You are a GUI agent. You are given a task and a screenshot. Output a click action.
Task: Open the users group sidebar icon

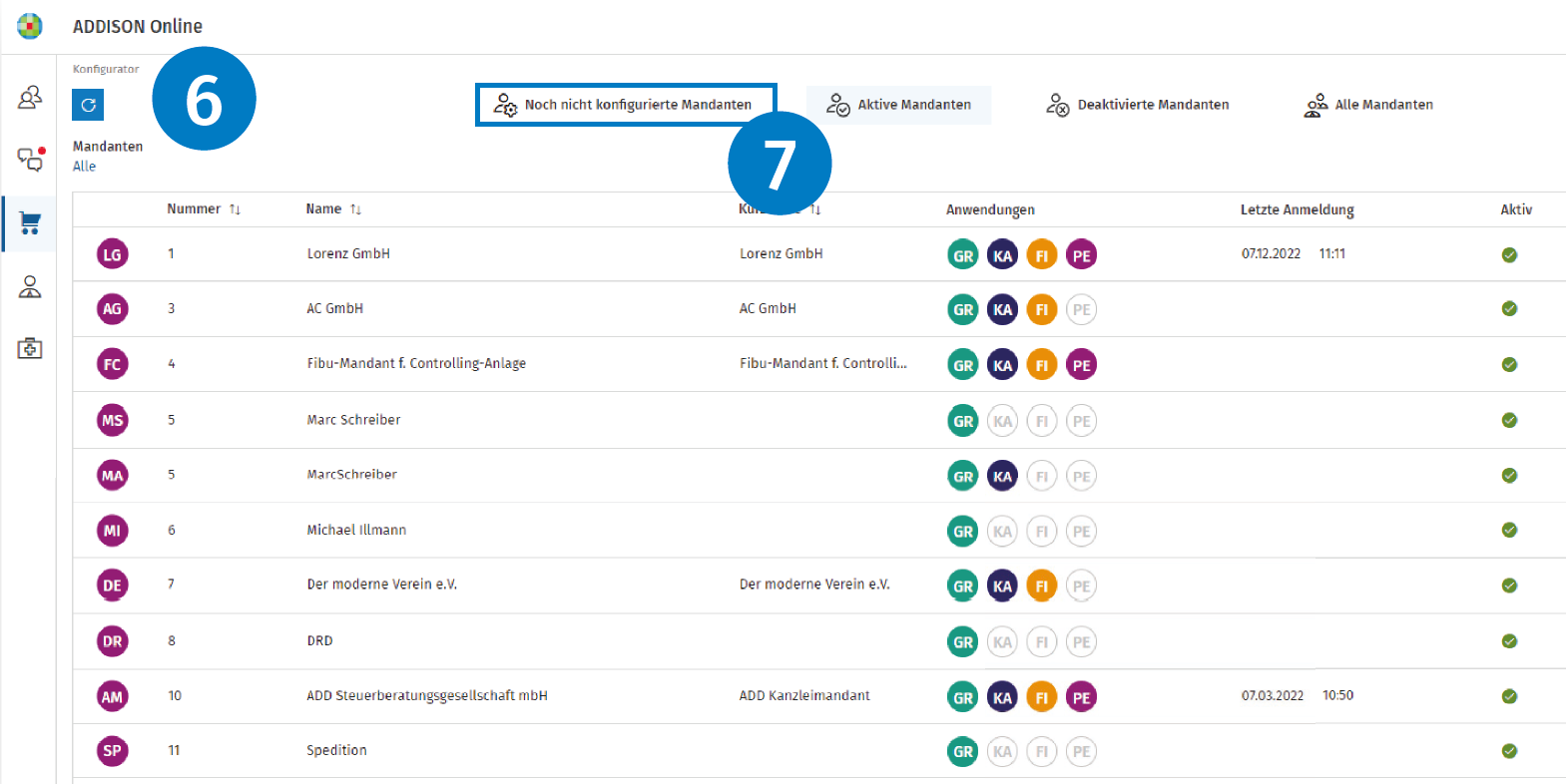(30, 97)
